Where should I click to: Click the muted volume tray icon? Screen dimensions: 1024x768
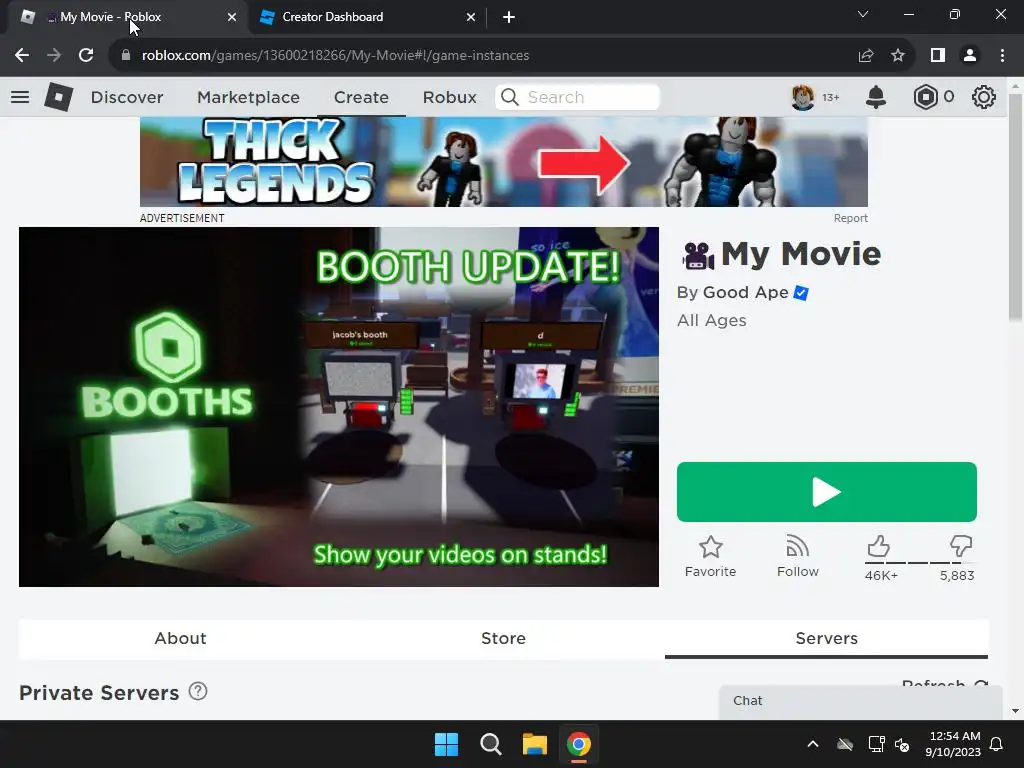(902, 744)
